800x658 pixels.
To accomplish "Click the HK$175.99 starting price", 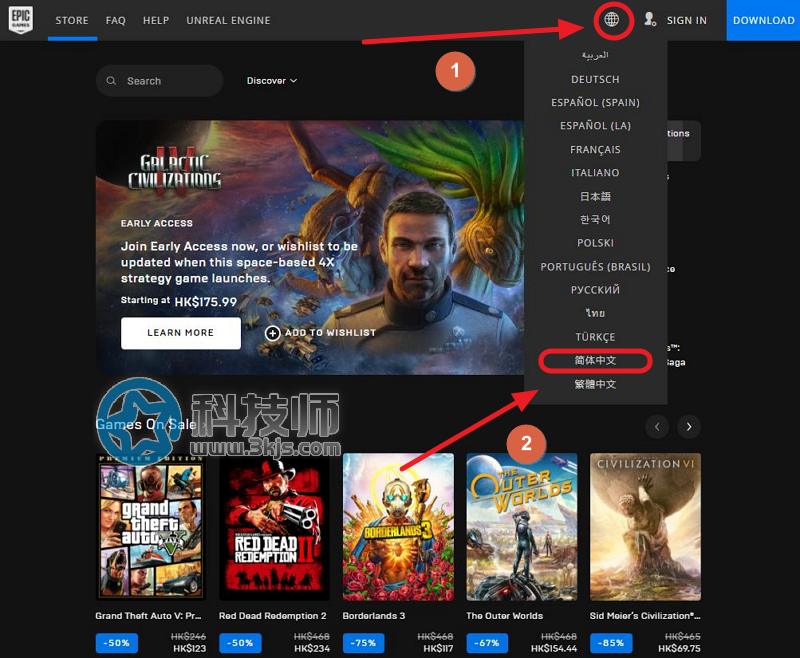I will [206, 302].
